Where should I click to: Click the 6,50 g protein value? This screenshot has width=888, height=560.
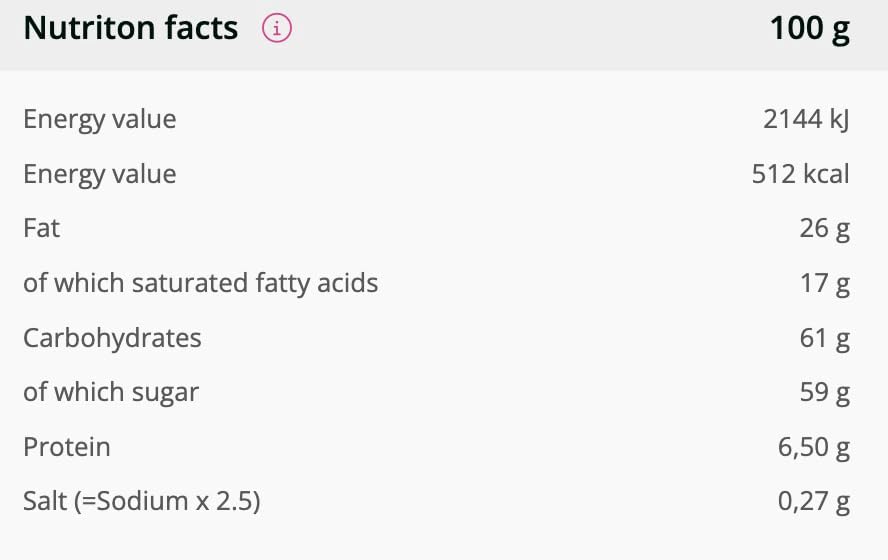pyautogui.click(x=813, y=447)
